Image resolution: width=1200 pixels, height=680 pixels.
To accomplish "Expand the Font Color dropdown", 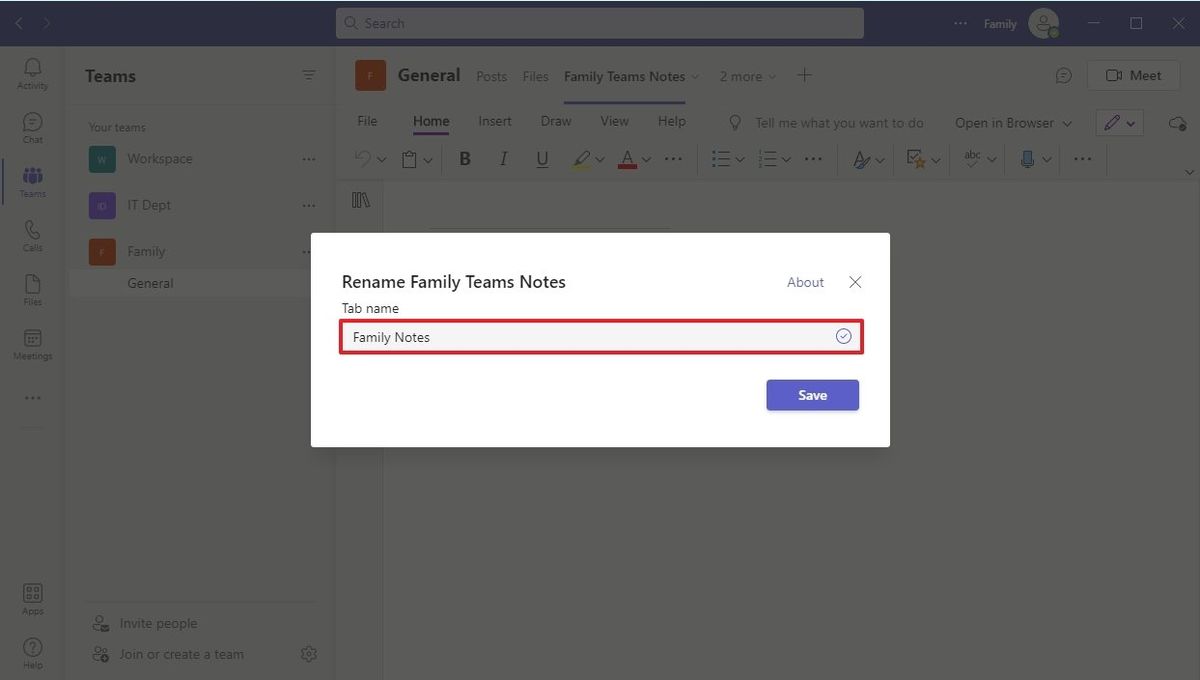I will click(646, 158).
